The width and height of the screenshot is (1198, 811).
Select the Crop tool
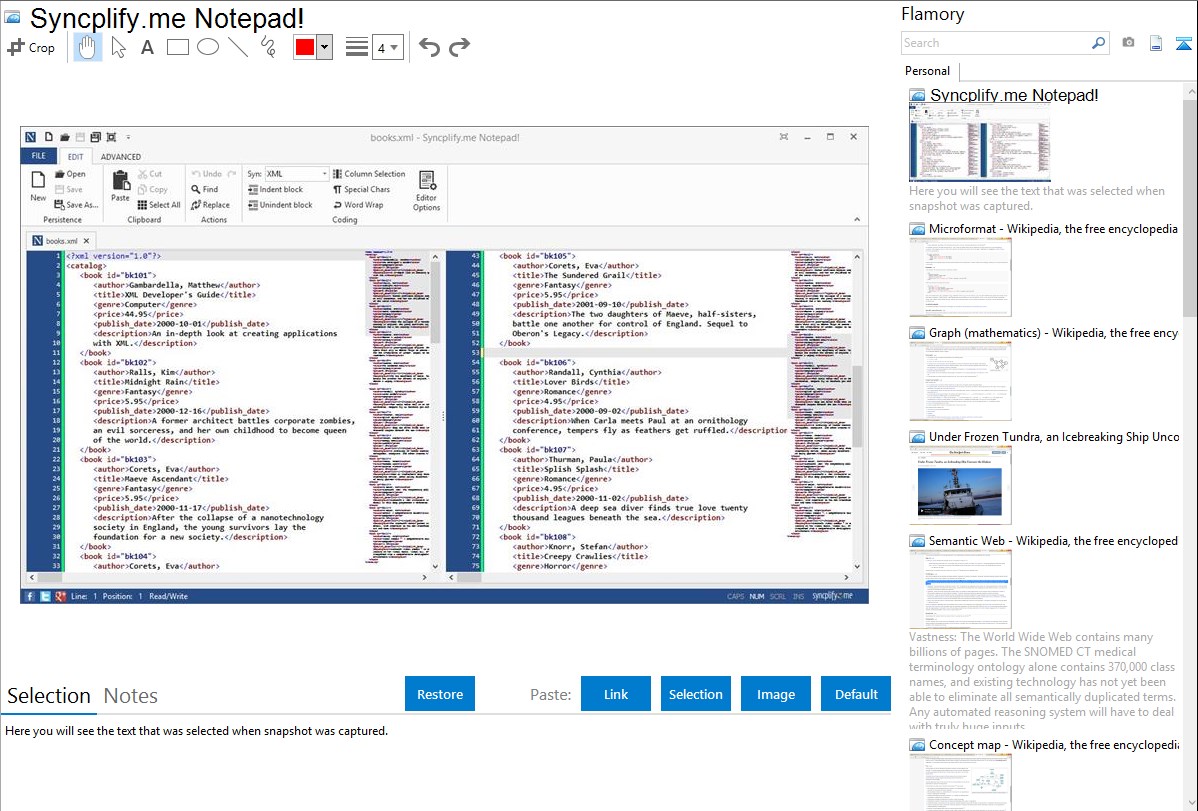coord(31,47)
